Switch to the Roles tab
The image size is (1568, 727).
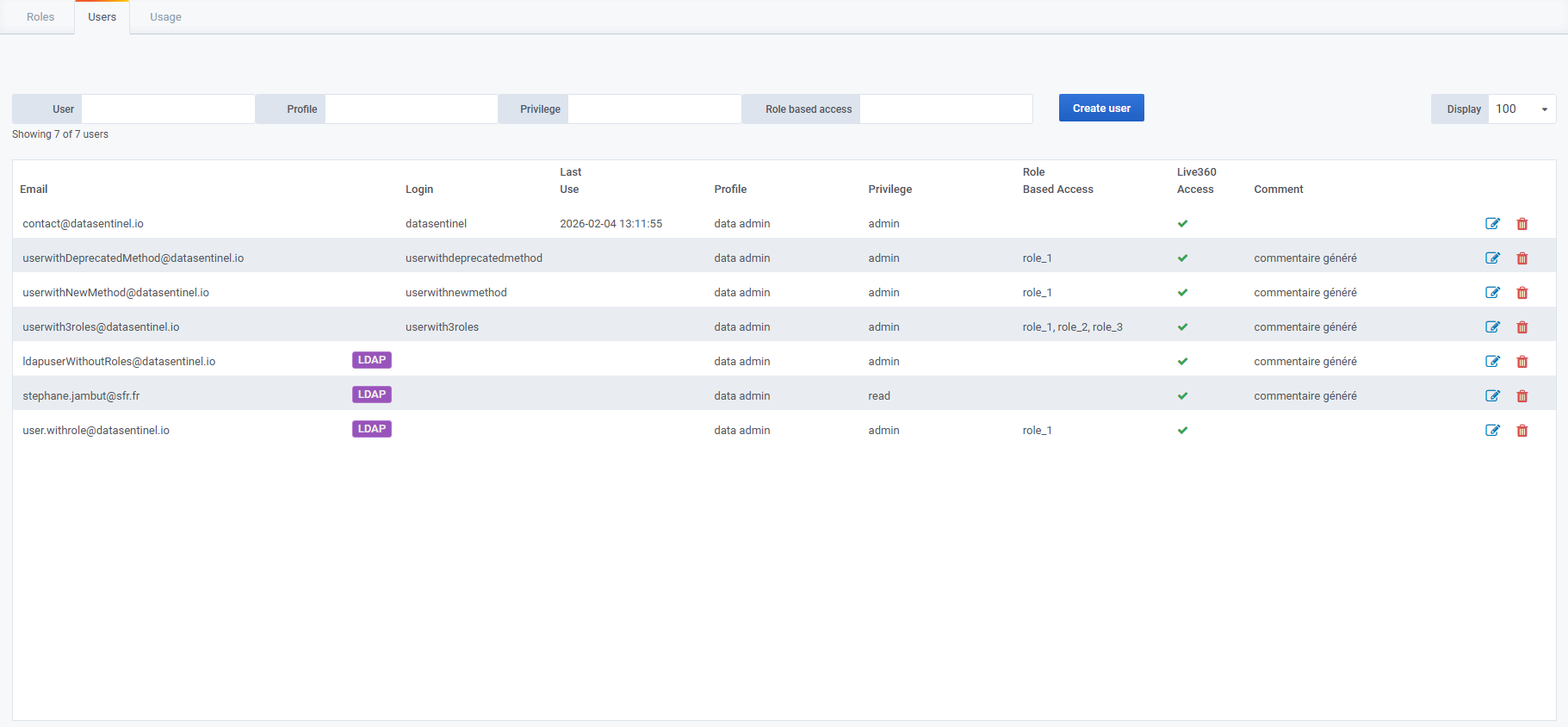click(x=40, y=17)
